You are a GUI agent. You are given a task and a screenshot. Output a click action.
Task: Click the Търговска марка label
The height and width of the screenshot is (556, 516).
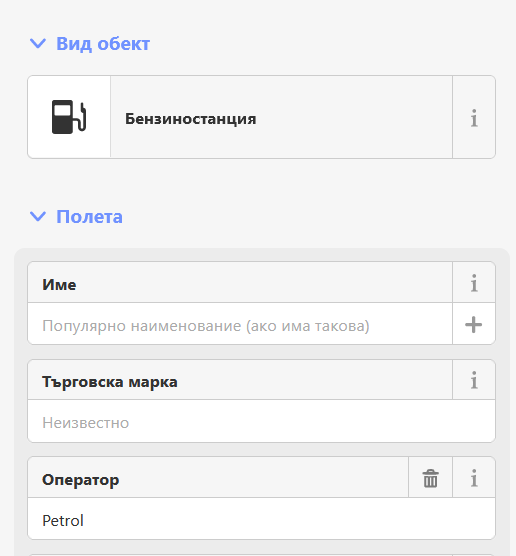click(x=110, y=382)
